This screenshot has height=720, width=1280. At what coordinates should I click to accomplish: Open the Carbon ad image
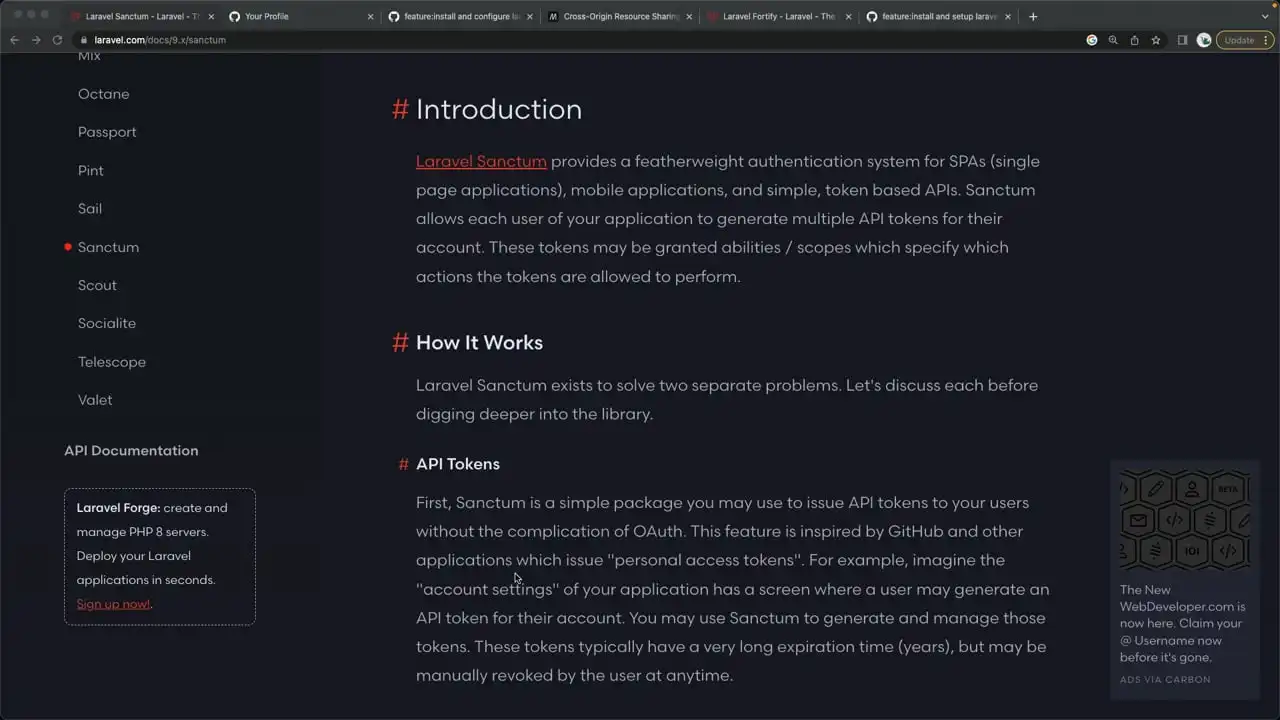(x=1185, y=520)
